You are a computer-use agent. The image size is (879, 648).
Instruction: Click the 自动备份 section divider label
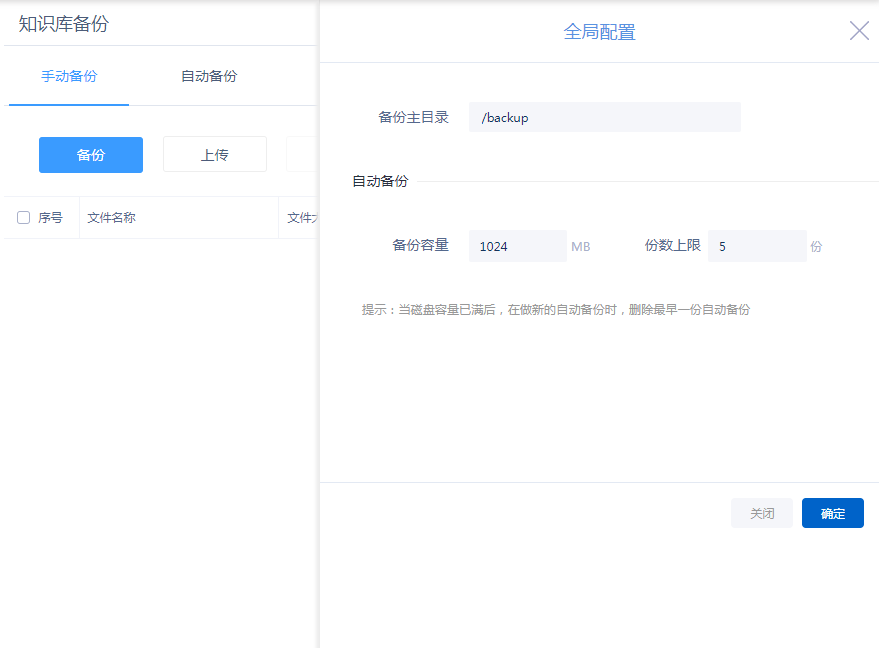pyautogui.click(x=380, y=181)
